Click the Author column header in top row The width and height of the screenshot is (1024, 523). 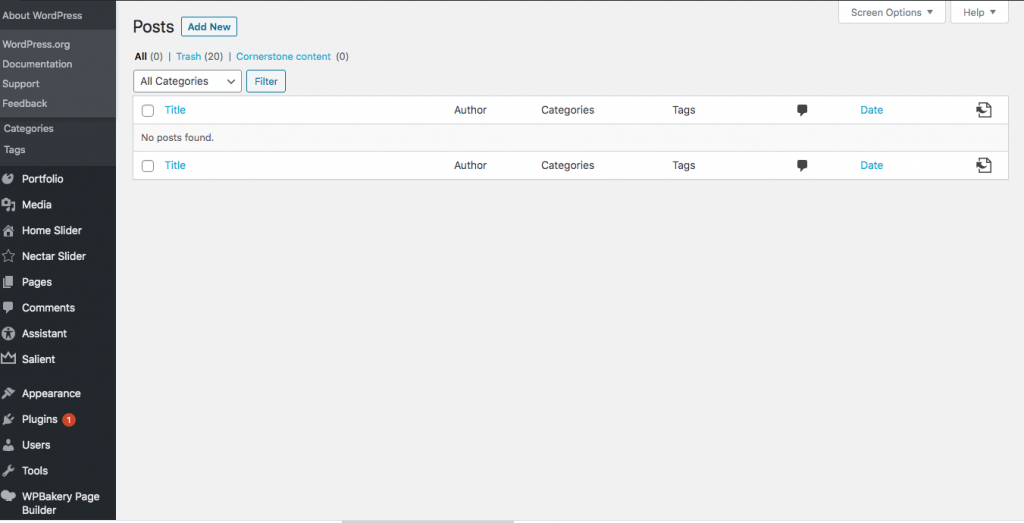click(470, 110)
